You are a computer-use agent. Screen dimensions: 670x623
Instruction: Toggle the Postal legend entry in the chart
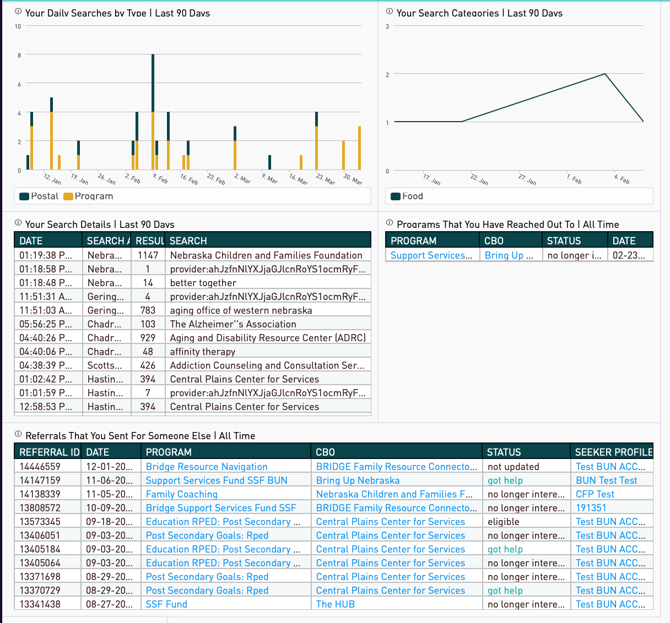40,196
